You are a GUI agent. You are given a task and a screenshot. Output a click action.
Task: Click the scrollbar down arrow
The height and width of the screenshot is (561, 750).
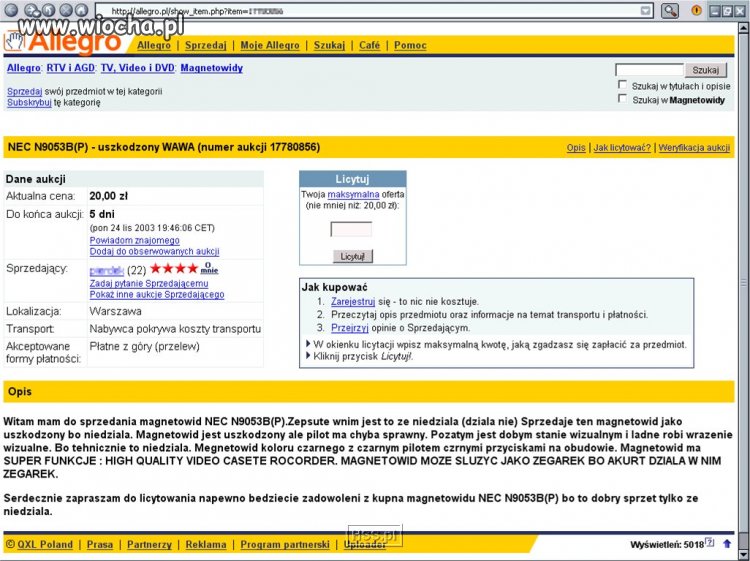pyautogui.click(x=744, y=553)
